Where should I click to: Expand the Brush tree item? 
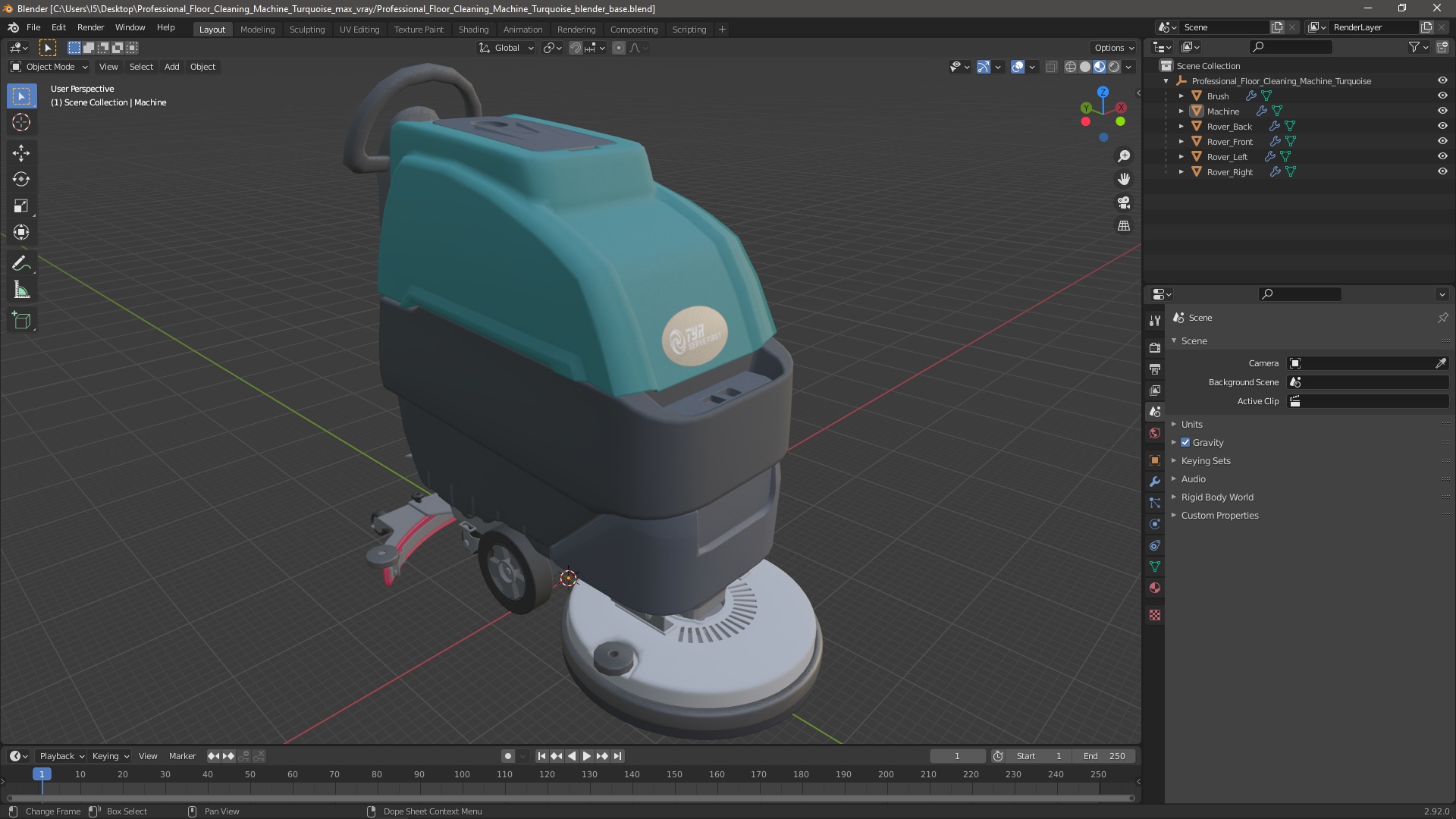[1181, 96]
